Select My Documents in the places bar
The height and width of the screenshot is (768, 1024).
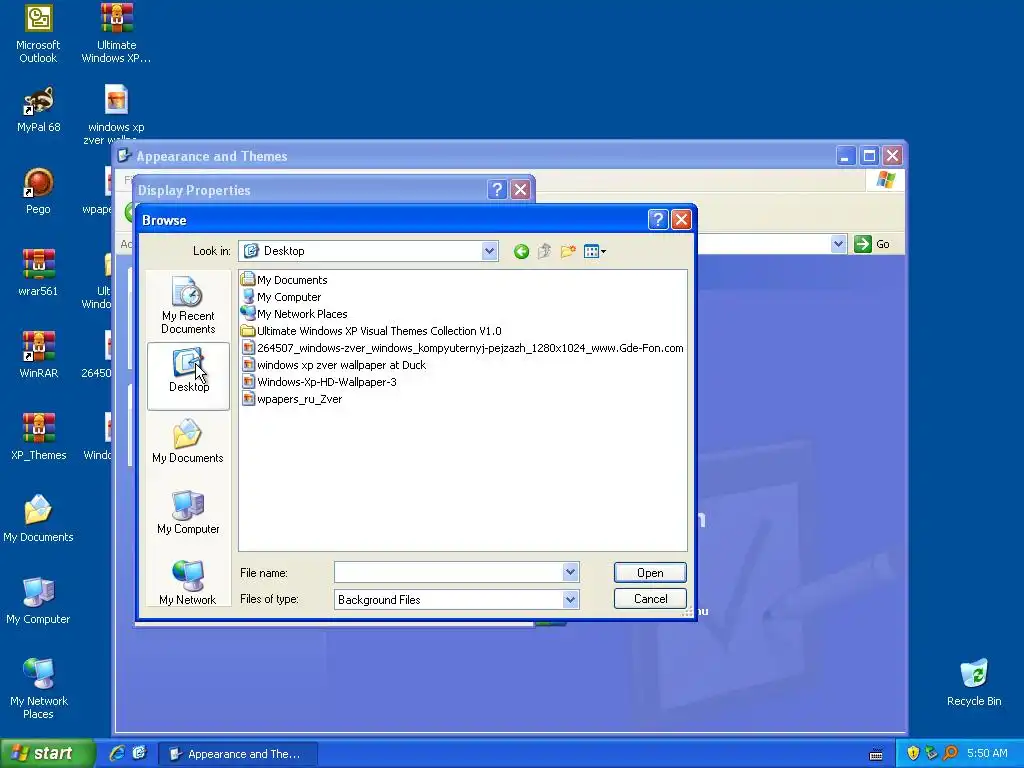[187, 442]
